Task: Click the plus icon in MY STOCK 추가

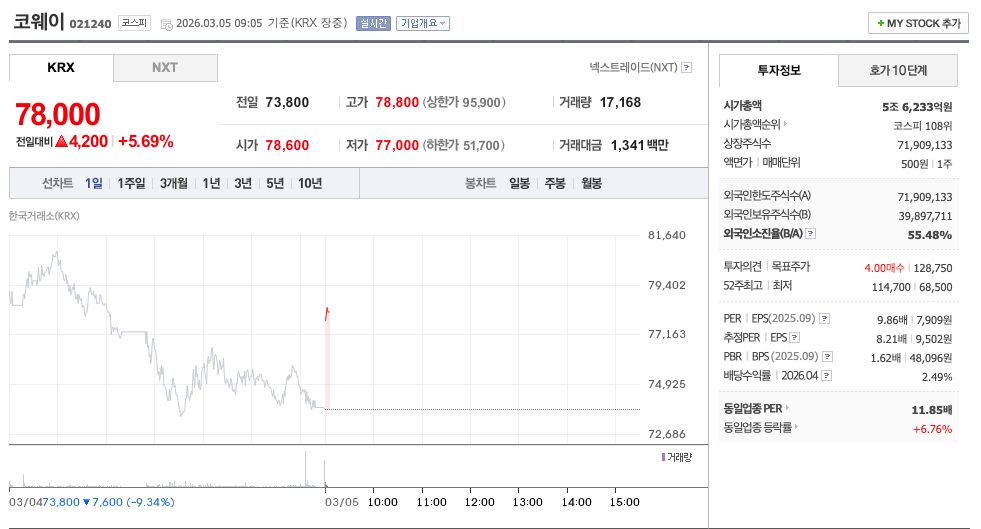Action: (881, 23)
